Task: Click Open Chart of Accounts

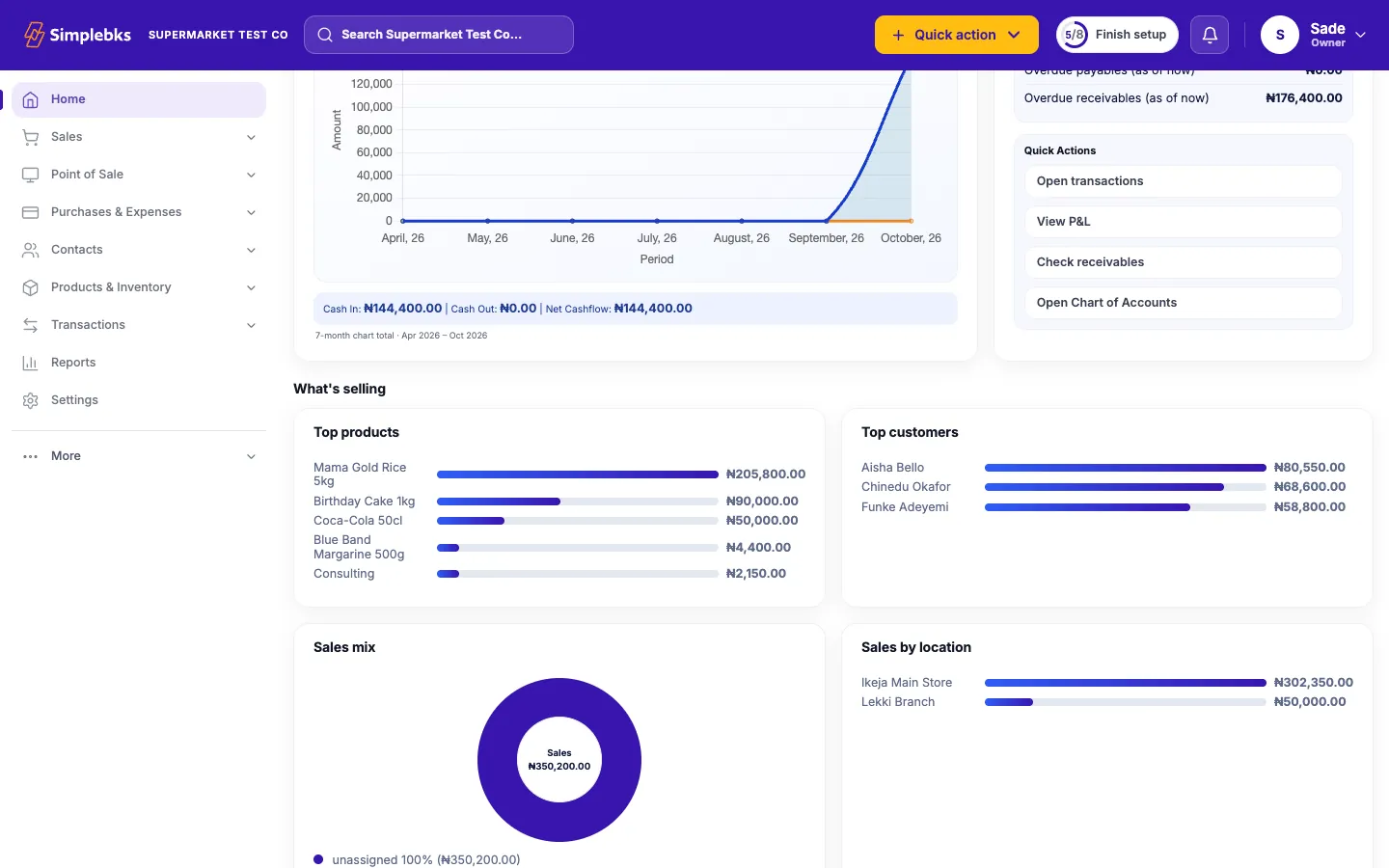Action: [1183, 303]
